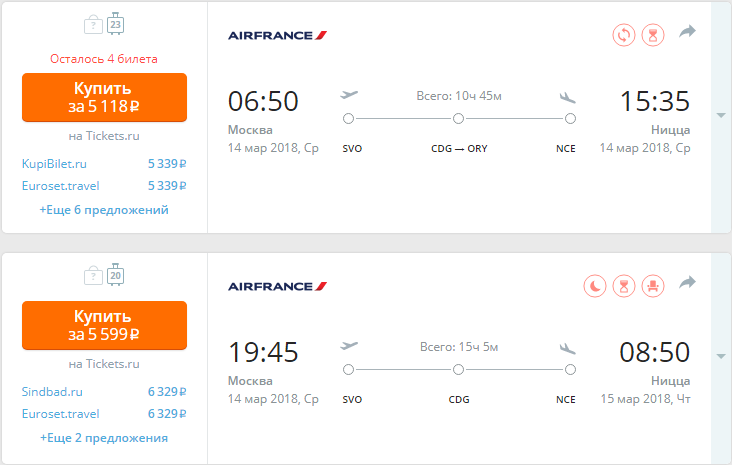Buy ticket for 5 118 rubles
The image size is (732, 465).
tap(104, 97)
